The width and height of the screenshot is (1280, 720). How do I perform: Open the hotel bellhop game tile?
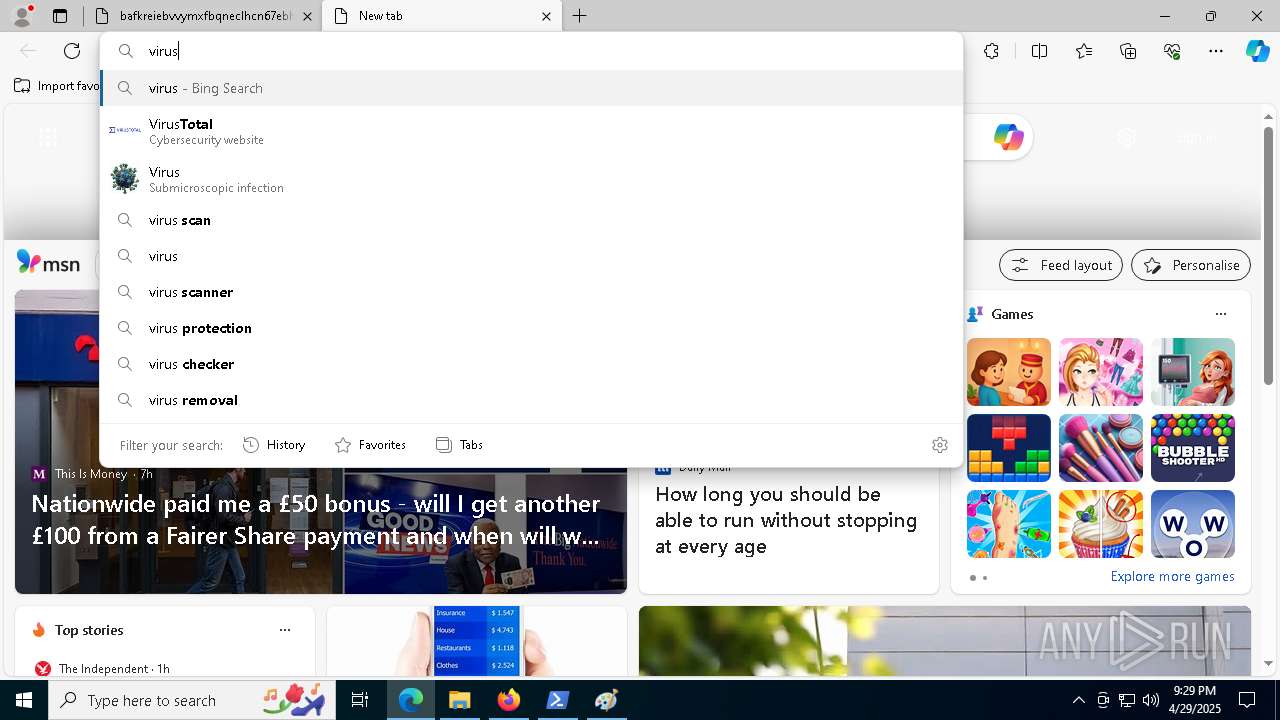(1009, 372)
